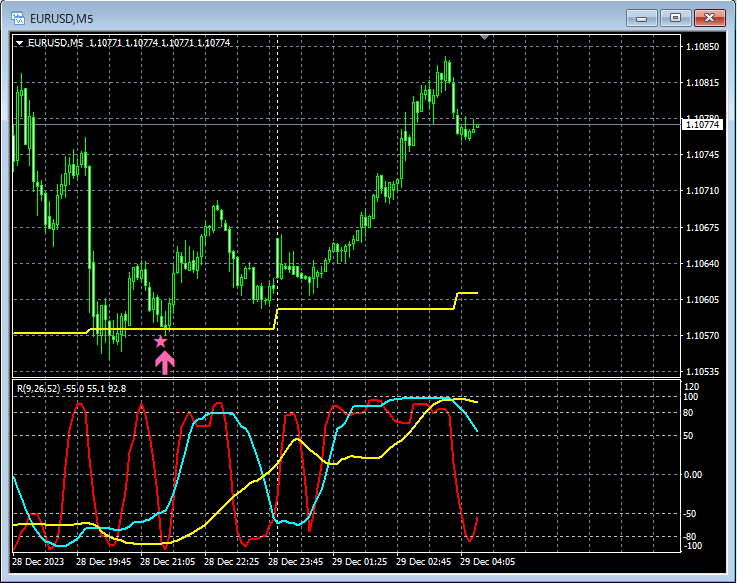The image size is (738, 583).
Task: Minimize the EURUSD,M5 chart window
Action: (641, 18)
